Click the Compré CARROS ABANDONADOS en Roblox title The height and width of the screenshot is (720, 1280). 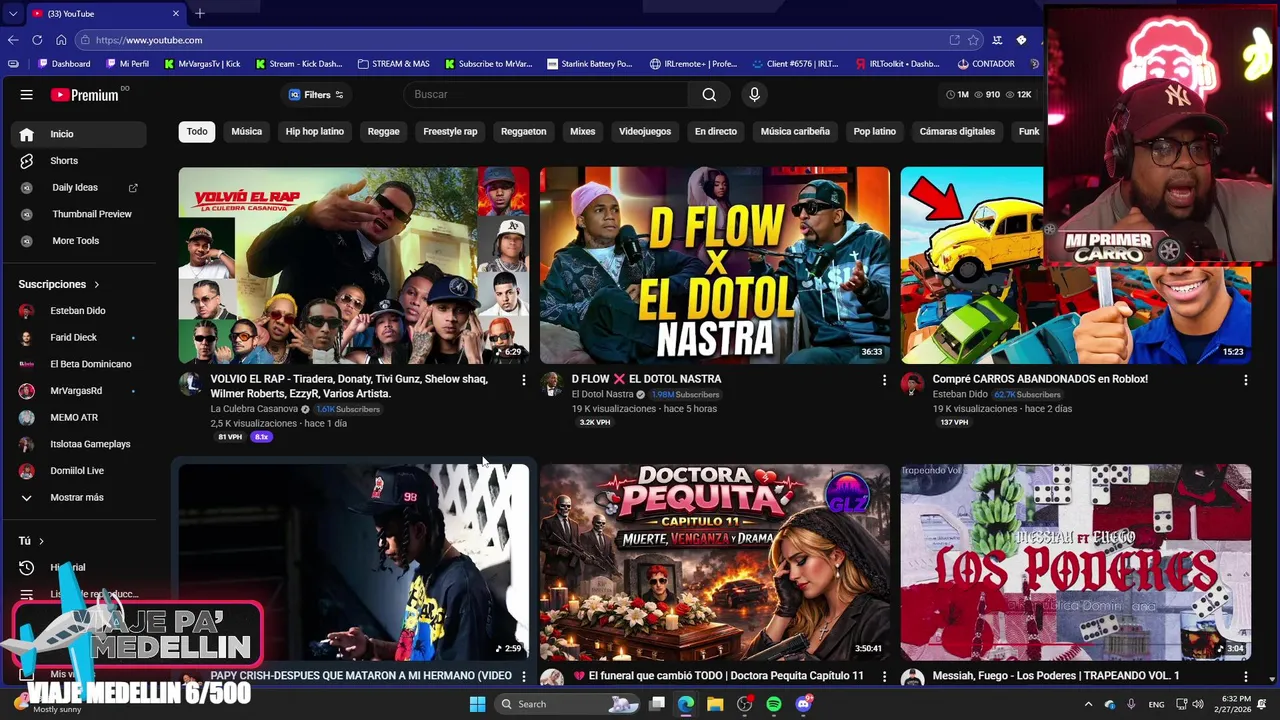(1040, 379)
